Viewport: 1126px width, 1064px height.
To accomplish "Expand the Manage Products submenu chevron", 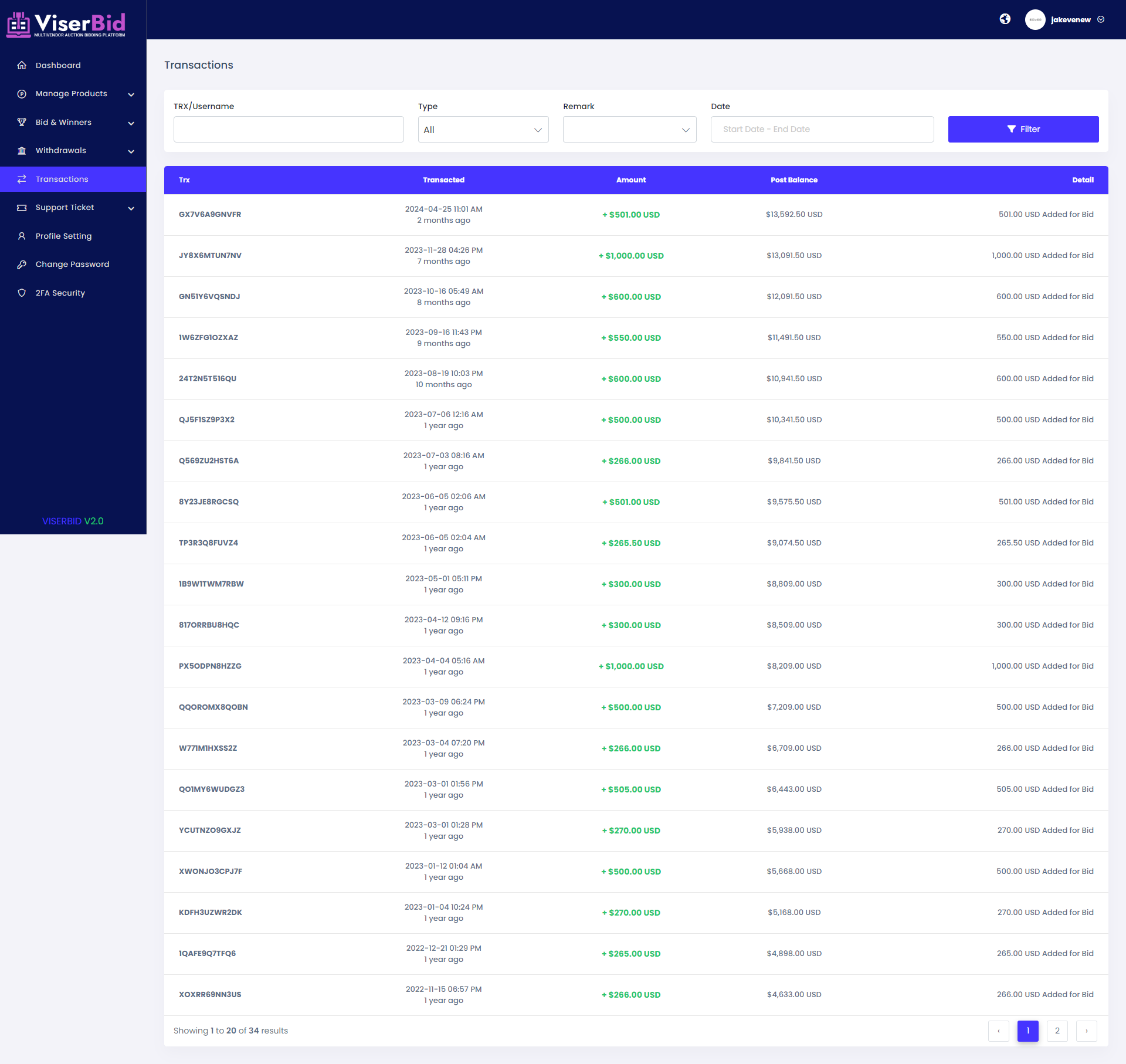I will coord(131,94).
